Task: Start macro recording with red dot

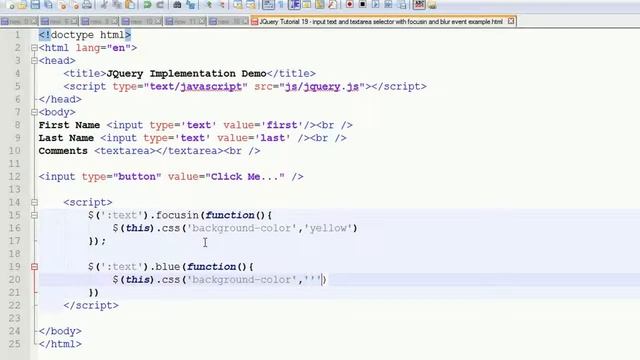Action: pyautogui.click(x=349, y=5)
